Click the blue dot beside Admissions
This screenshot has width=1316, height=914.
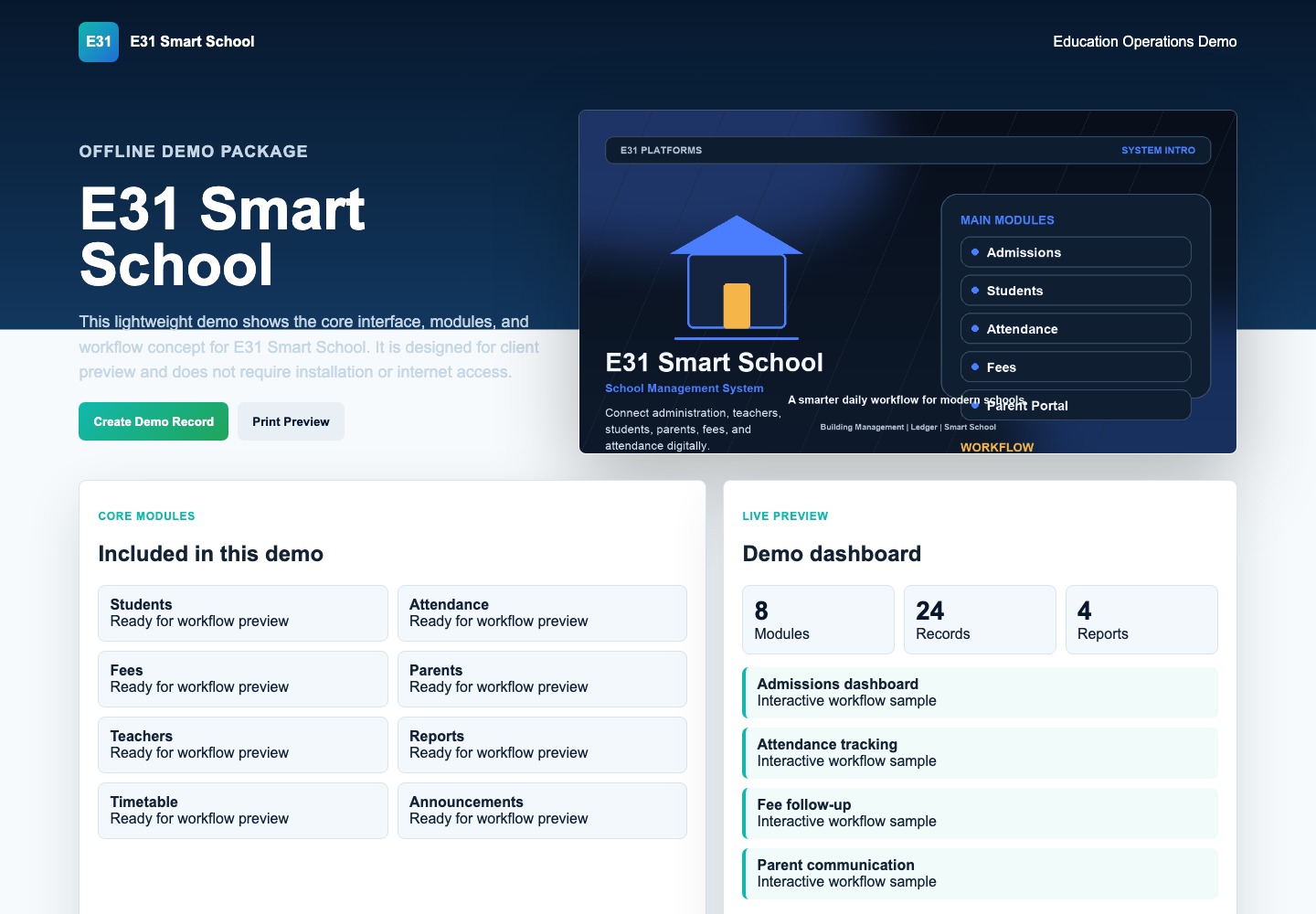tap(975, 252)
